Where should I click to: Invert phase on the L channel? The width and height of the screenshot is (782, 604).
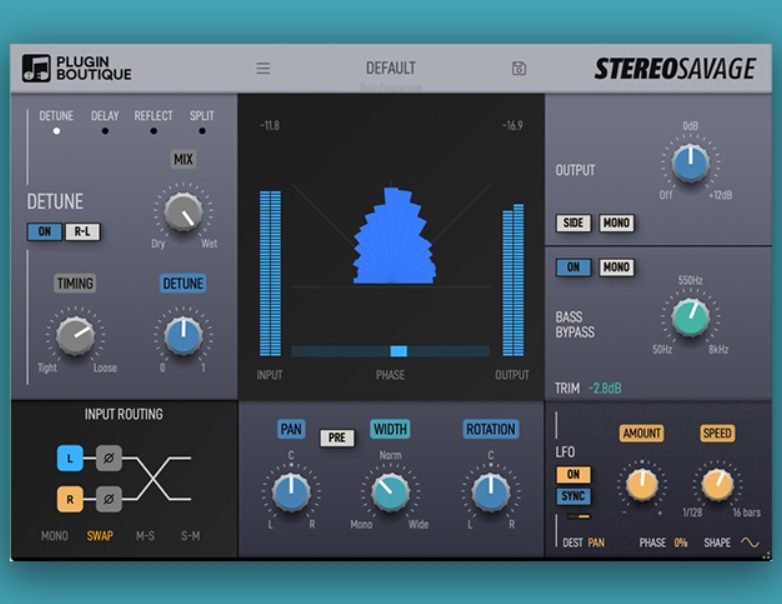109,458
